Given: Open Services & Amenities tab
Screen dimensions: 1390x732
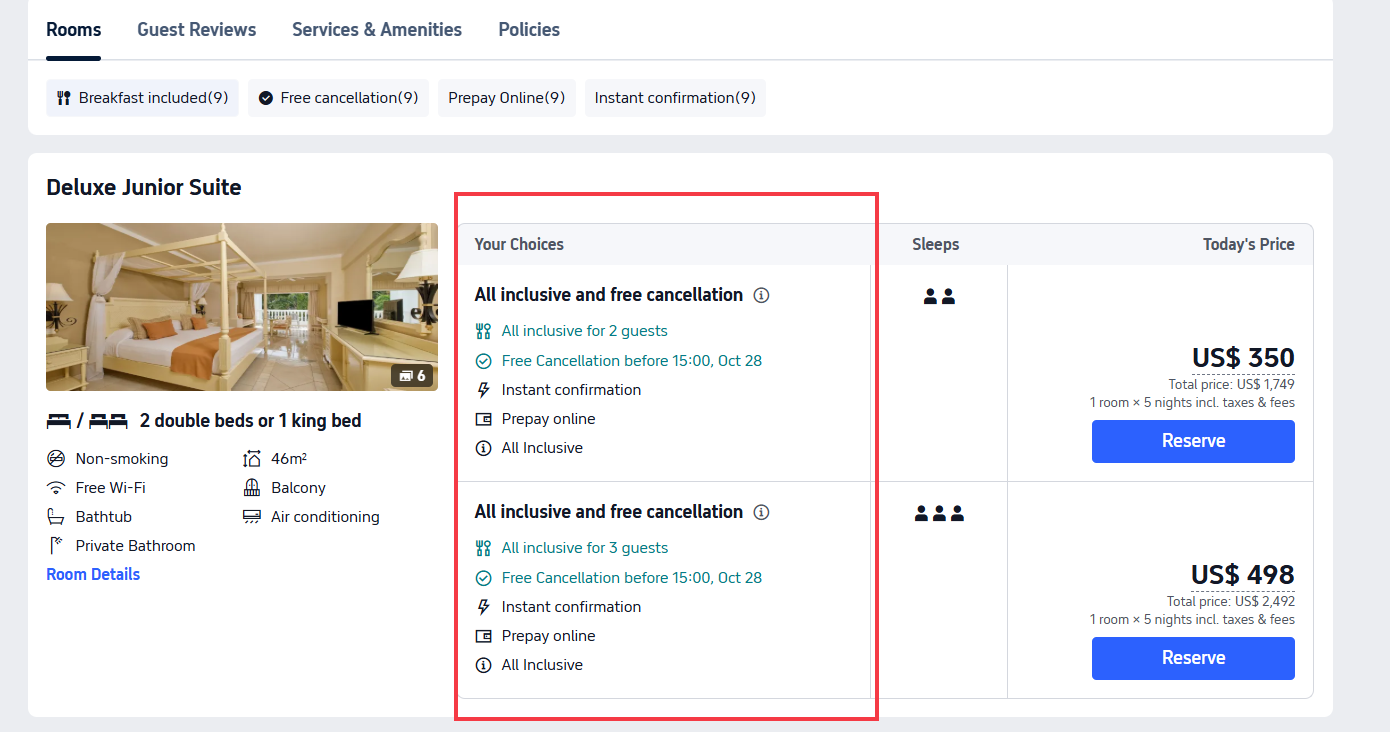Looking at the screenshot, I should pos(376,30).
